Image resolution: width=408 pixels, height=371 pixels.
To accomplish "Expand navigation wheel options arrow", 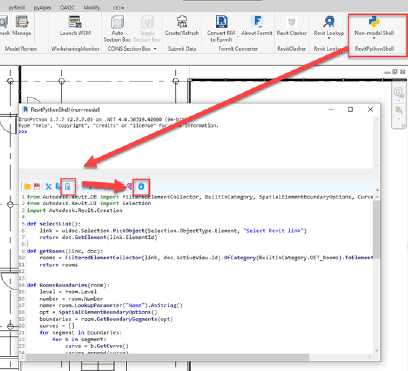I will (x=399, y=100).
